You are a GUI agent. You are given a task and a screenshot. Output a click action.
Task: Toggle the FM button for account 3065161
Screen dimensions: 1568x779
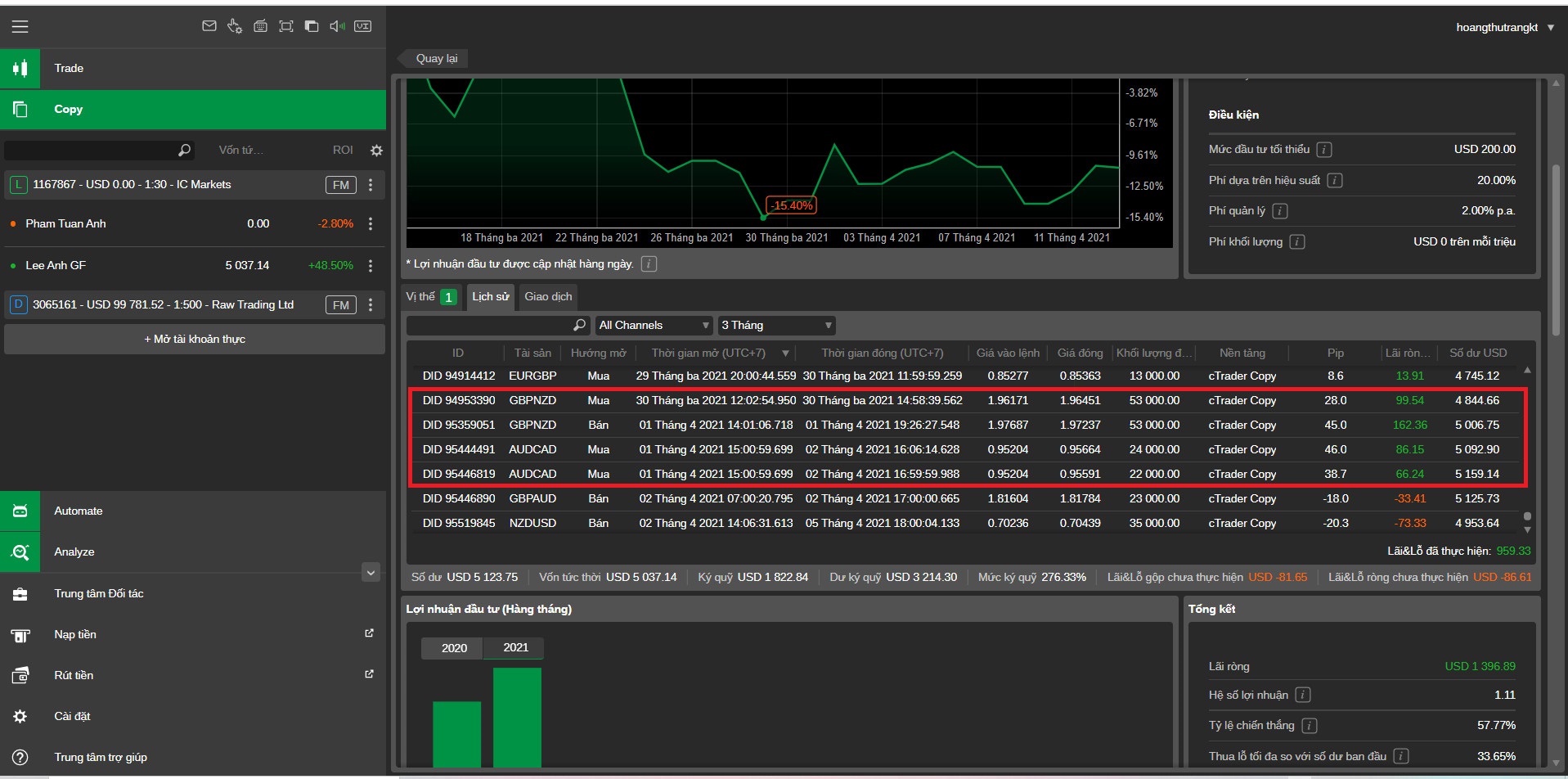point(340,305)
